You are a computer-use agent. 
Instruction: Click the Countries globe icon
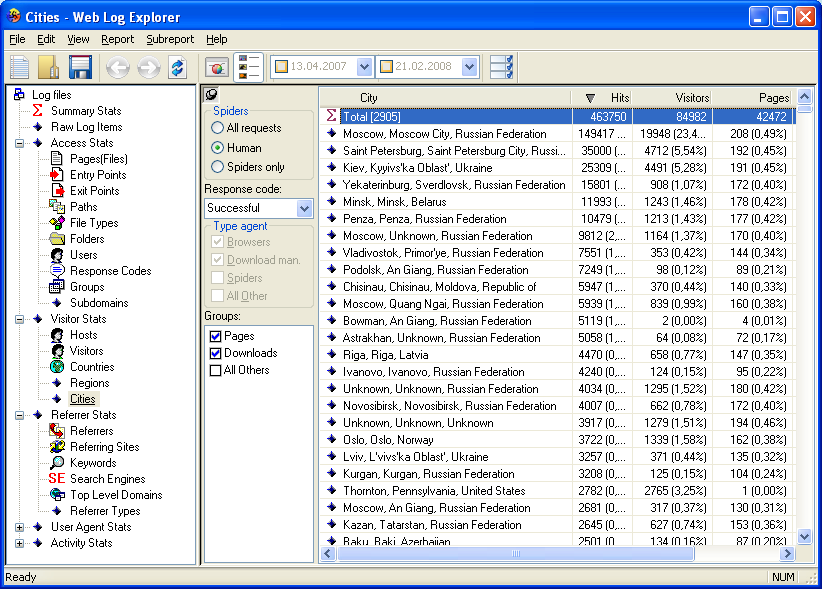(57, 367)
